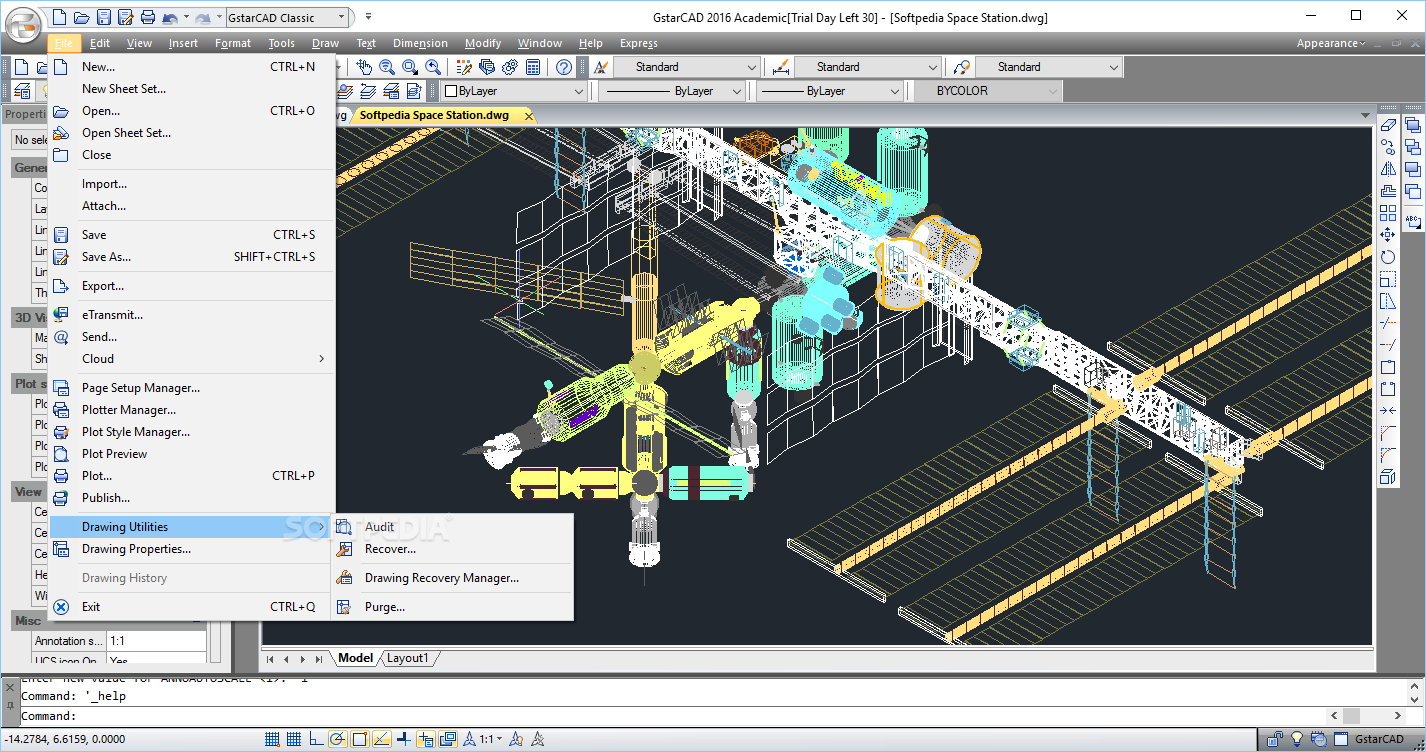Open the Edit menu

point(99,43)
